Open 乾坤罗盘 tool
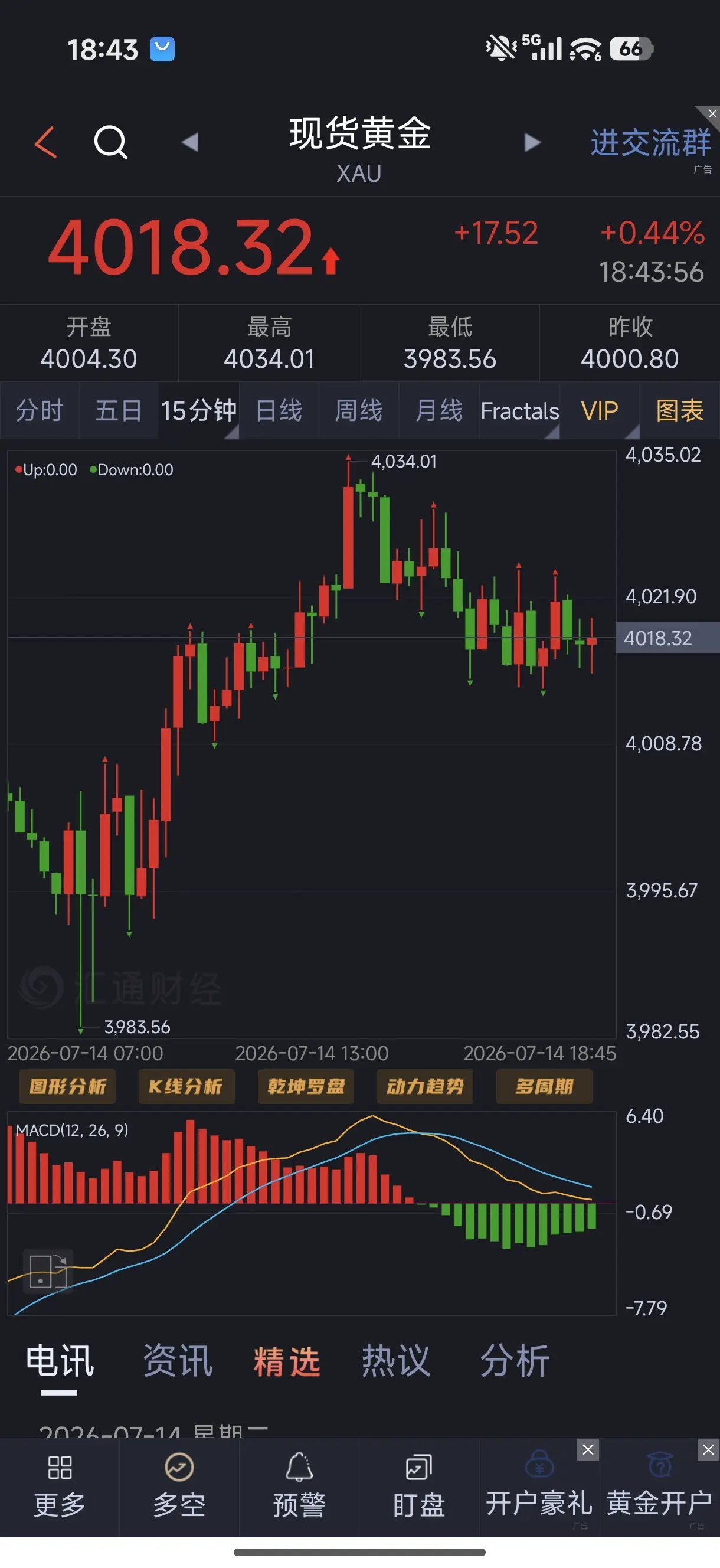Screen dimensions: 720x1568 coord(306,1086)
